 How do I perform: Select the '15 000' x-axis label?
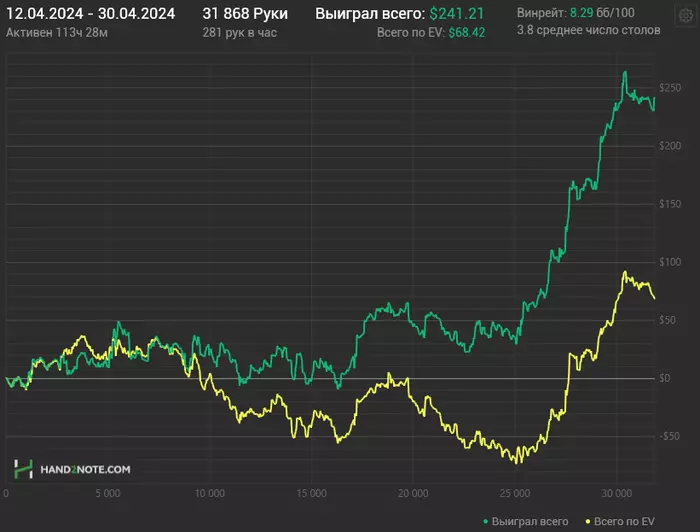pyautogui.click(x=311, y=493)
